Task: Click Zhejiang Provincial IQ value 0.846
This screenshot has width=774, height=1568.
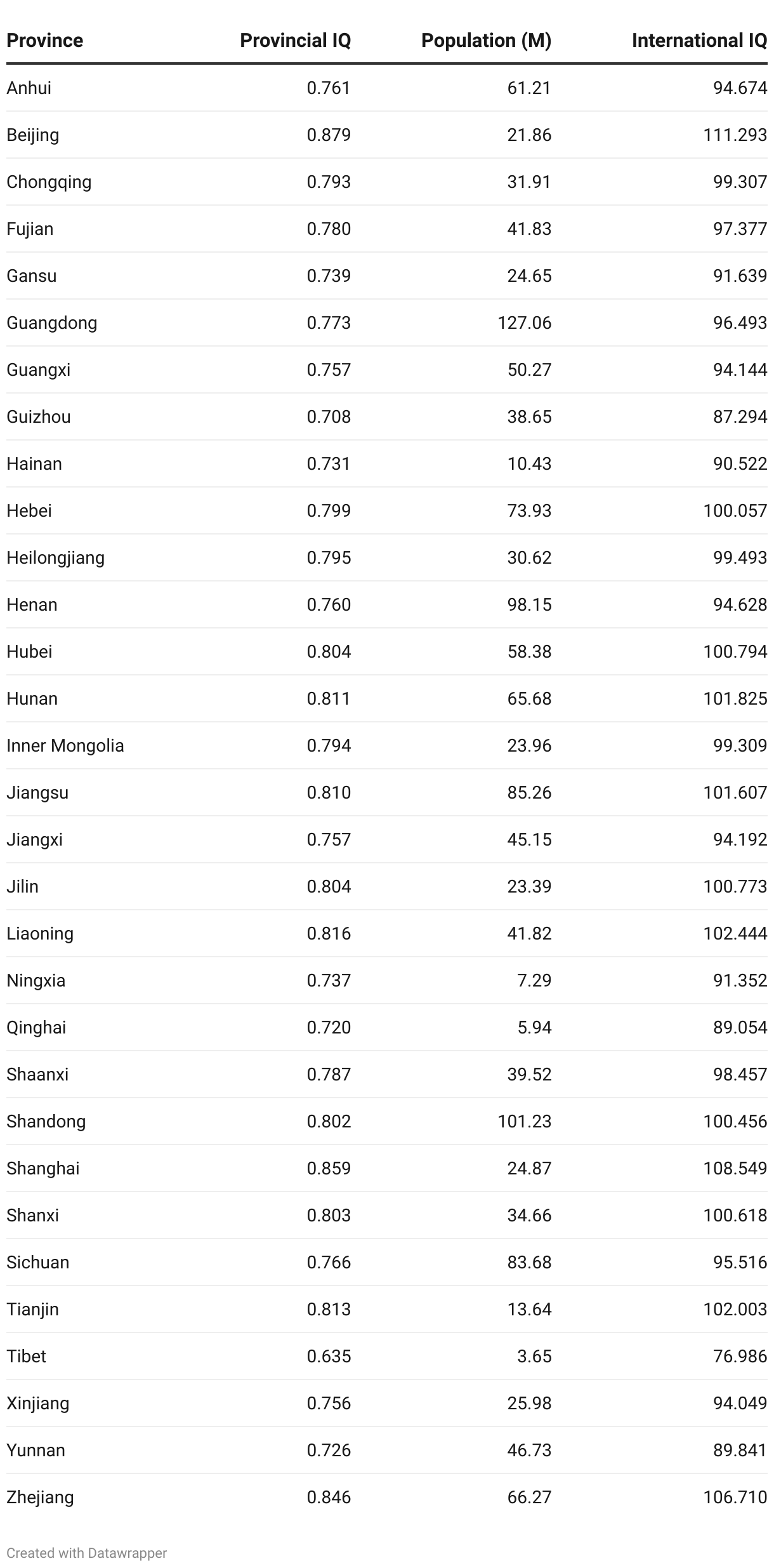Action: pos(329,1498)
